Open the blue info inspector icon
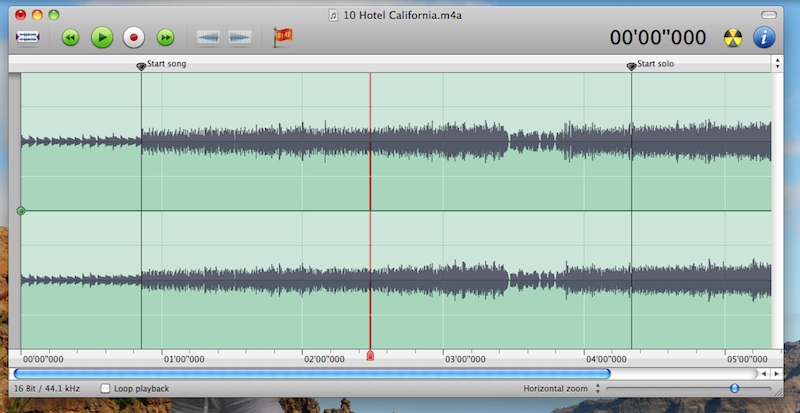The height and width of the screenshot is (413, 800). [x=764, y=38]
